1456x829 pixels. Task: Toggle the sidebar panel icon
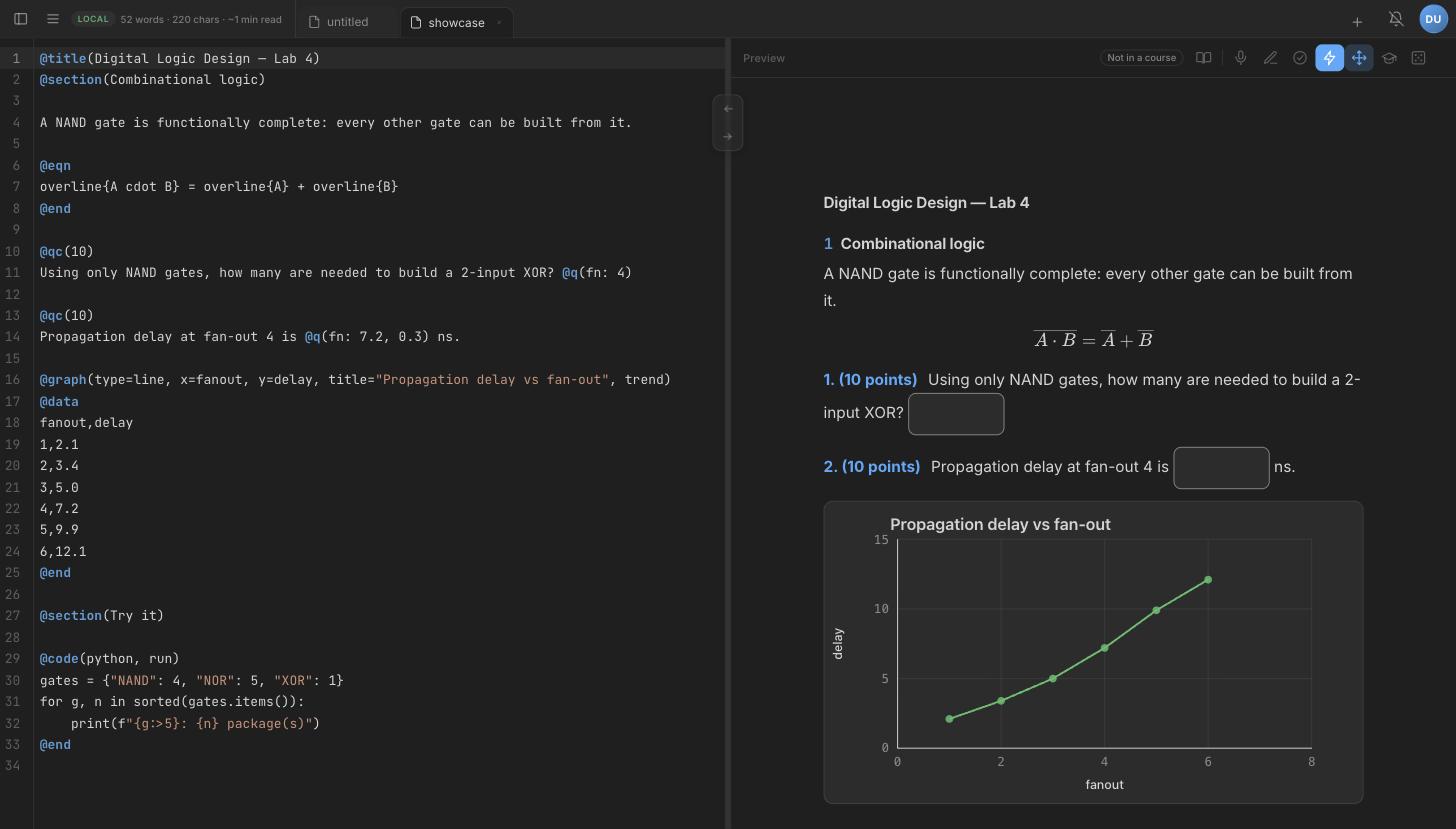coord(20,19)
